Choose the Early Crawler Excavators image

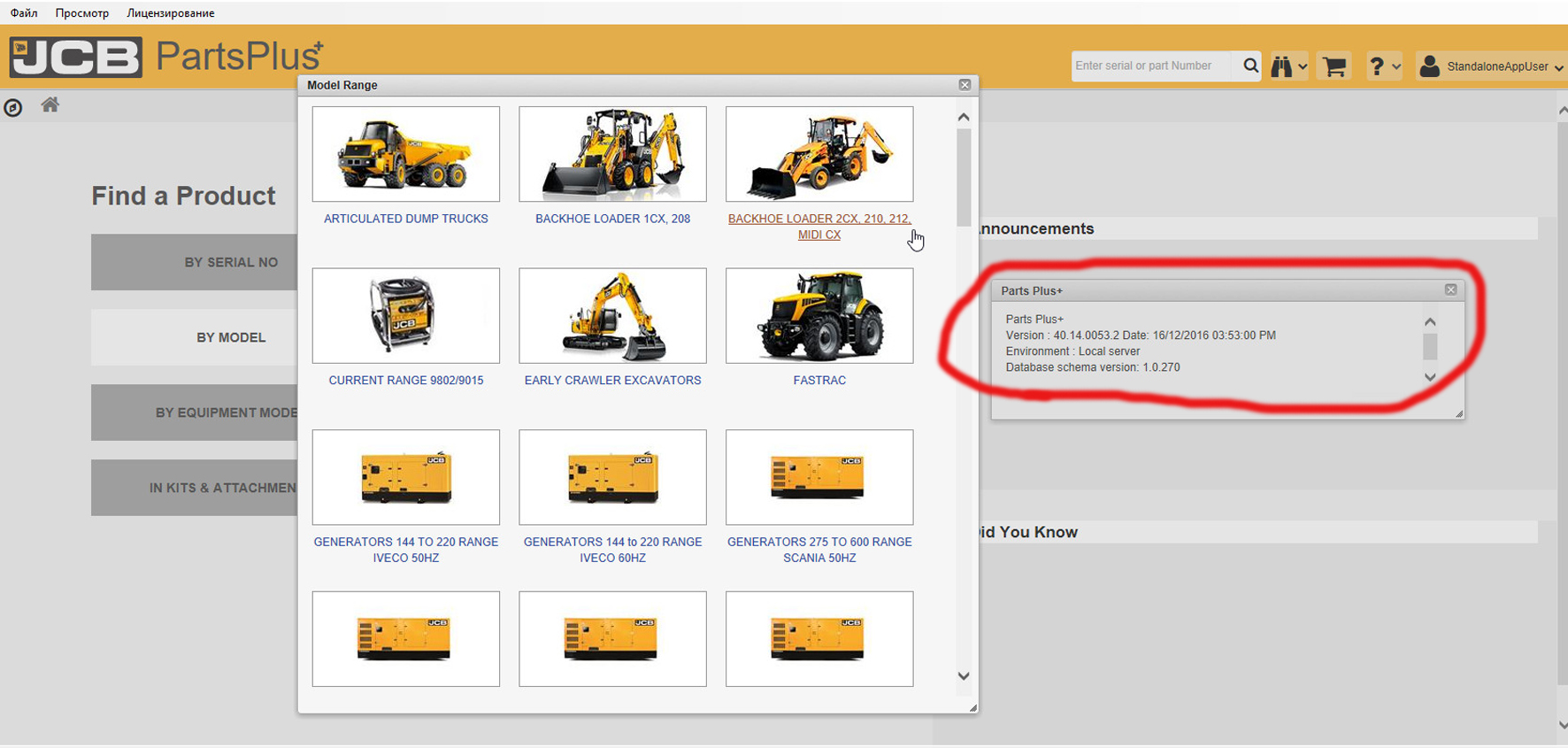[612, 316]
